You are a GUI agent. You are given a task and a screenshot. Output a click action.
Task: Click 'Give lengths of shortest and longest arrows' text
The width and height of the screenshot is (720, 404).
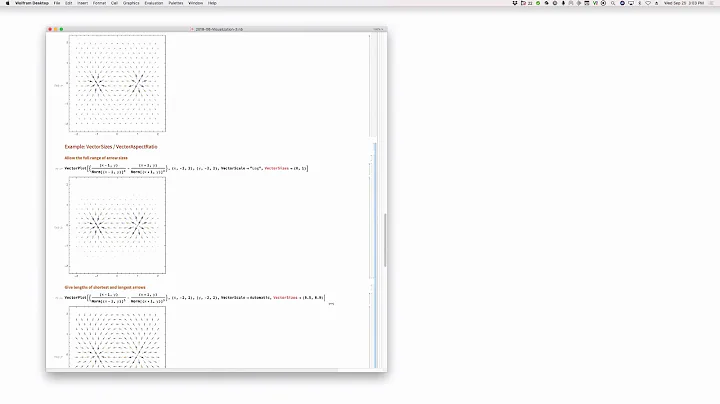click(x=105, y=287)
